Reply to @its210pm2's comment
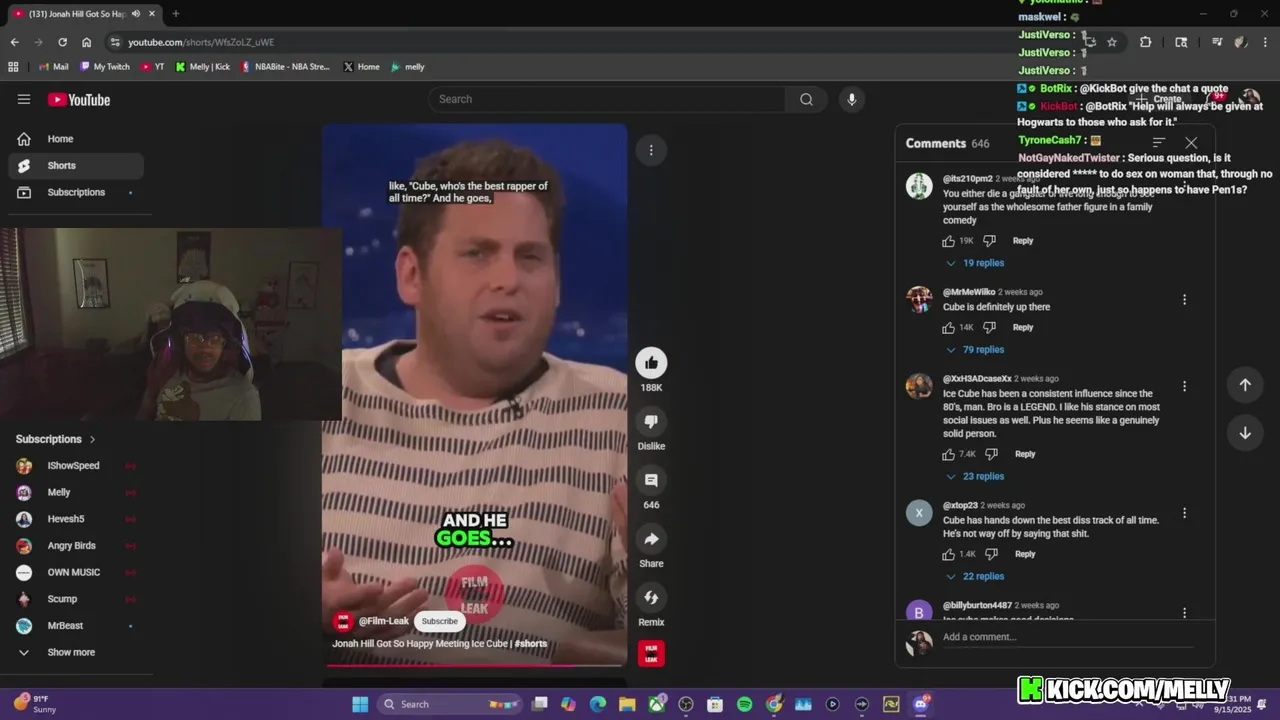Screen dimensions: 1280x720 1022,241
